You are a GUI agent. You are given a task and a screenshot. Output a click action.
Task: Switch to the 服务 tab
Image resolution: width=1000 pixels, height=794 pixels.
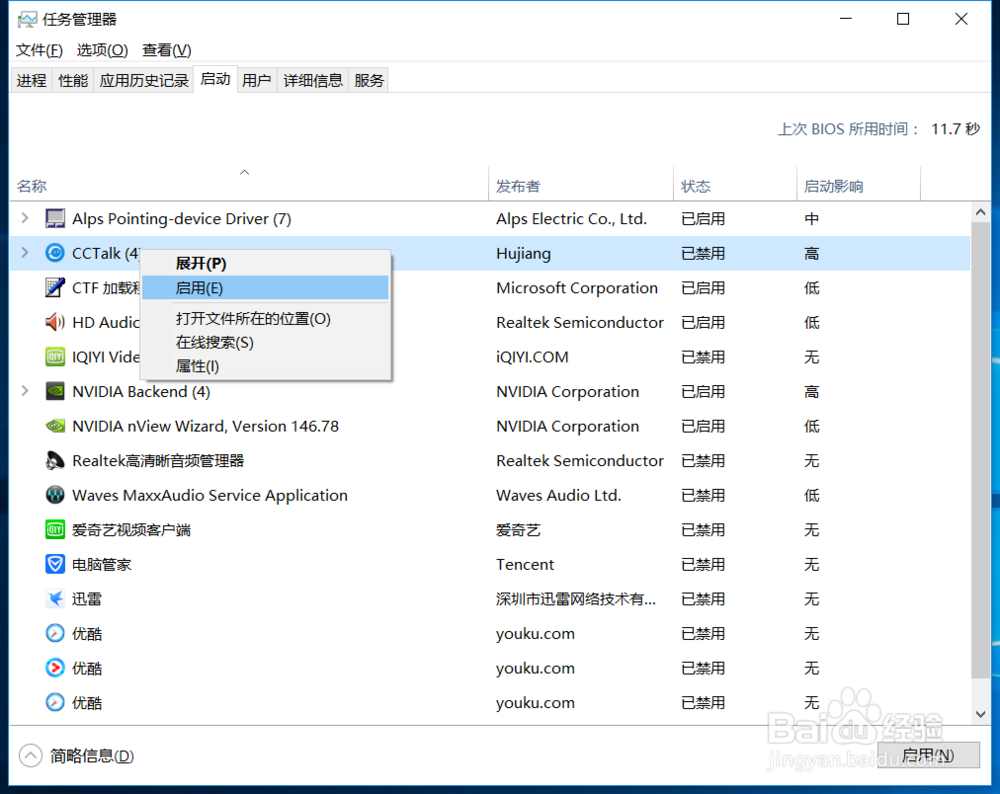pyautogui.click(x=369, y=80)
